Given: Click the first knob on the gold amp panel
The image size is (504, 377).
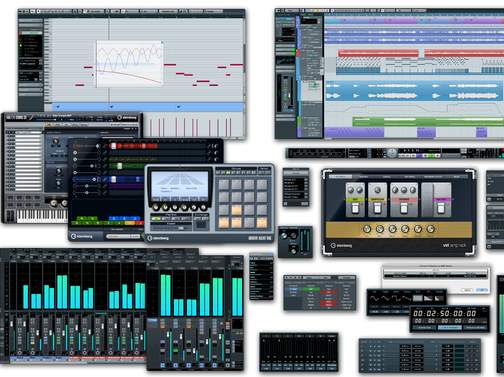Looking at the screenshot, I should (367, 229).
